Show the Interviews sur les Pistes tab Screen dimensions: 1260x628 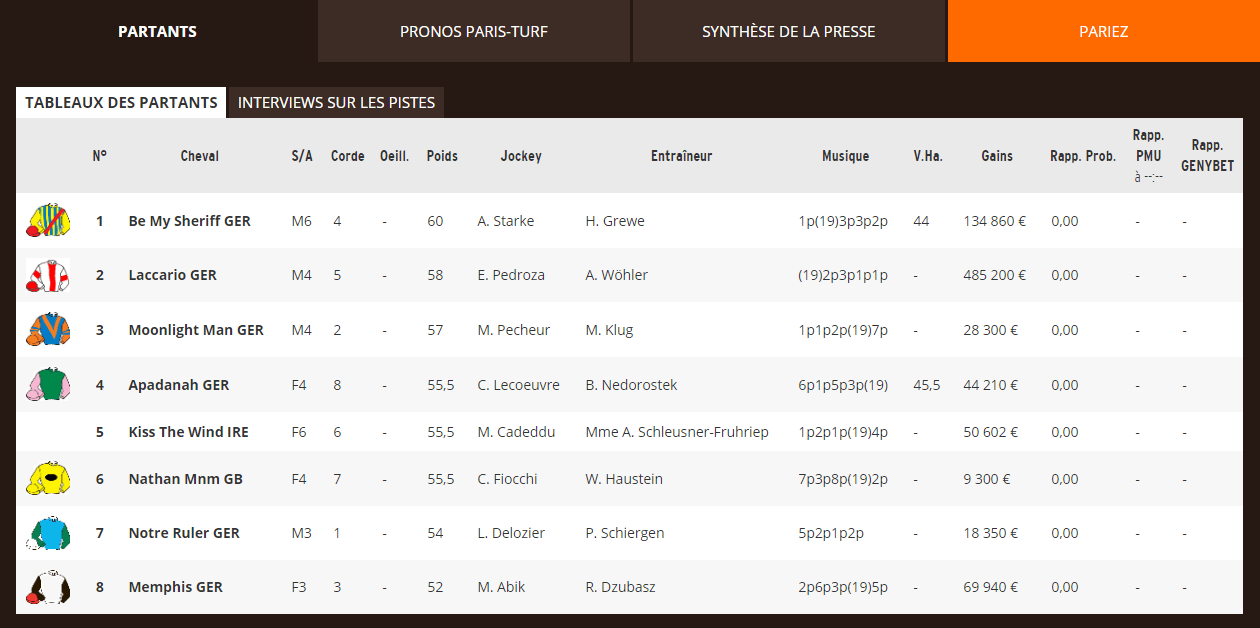336,103
